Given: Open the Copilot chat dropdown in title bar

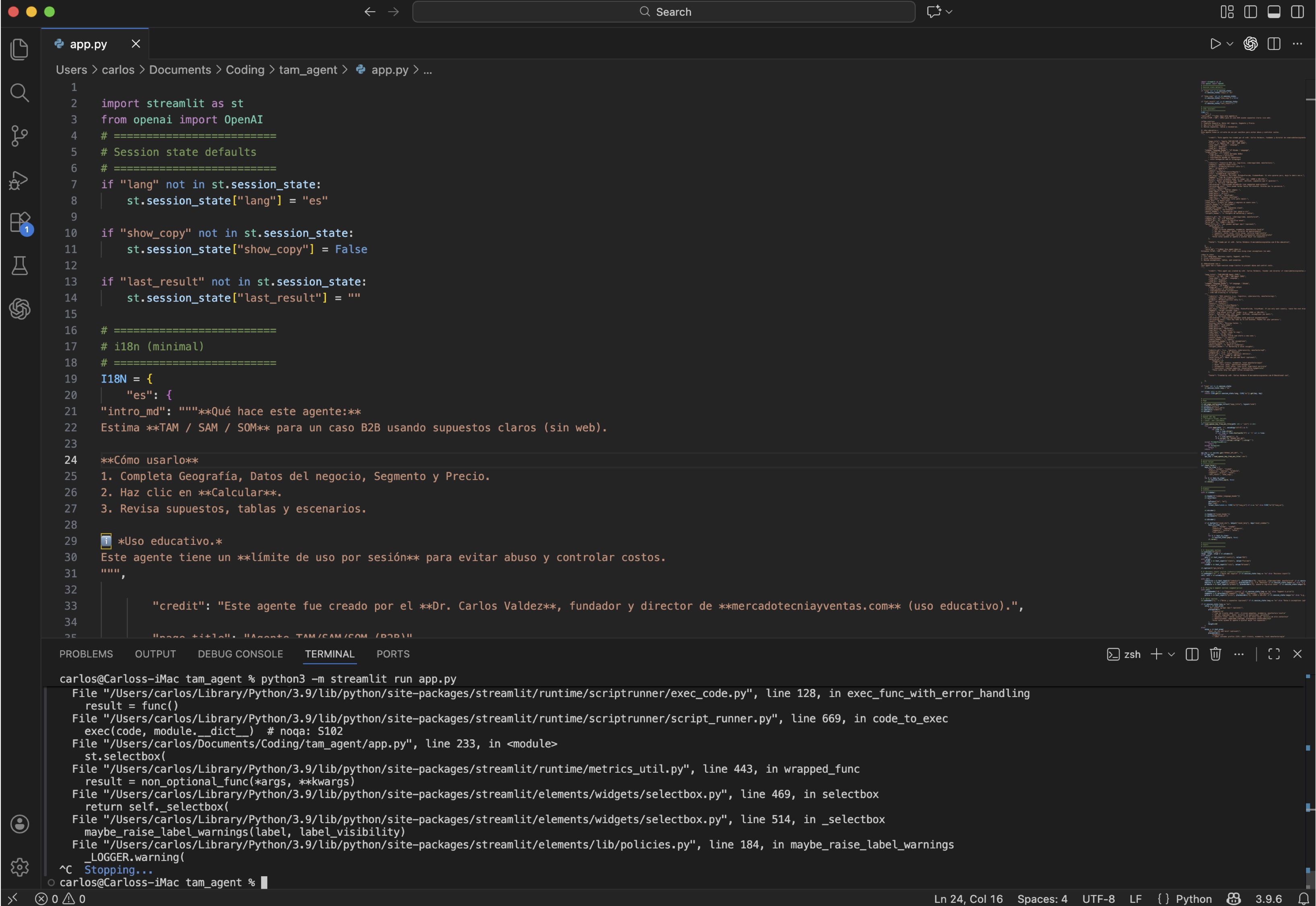Looking at the screenshot, I should [949, 12].
